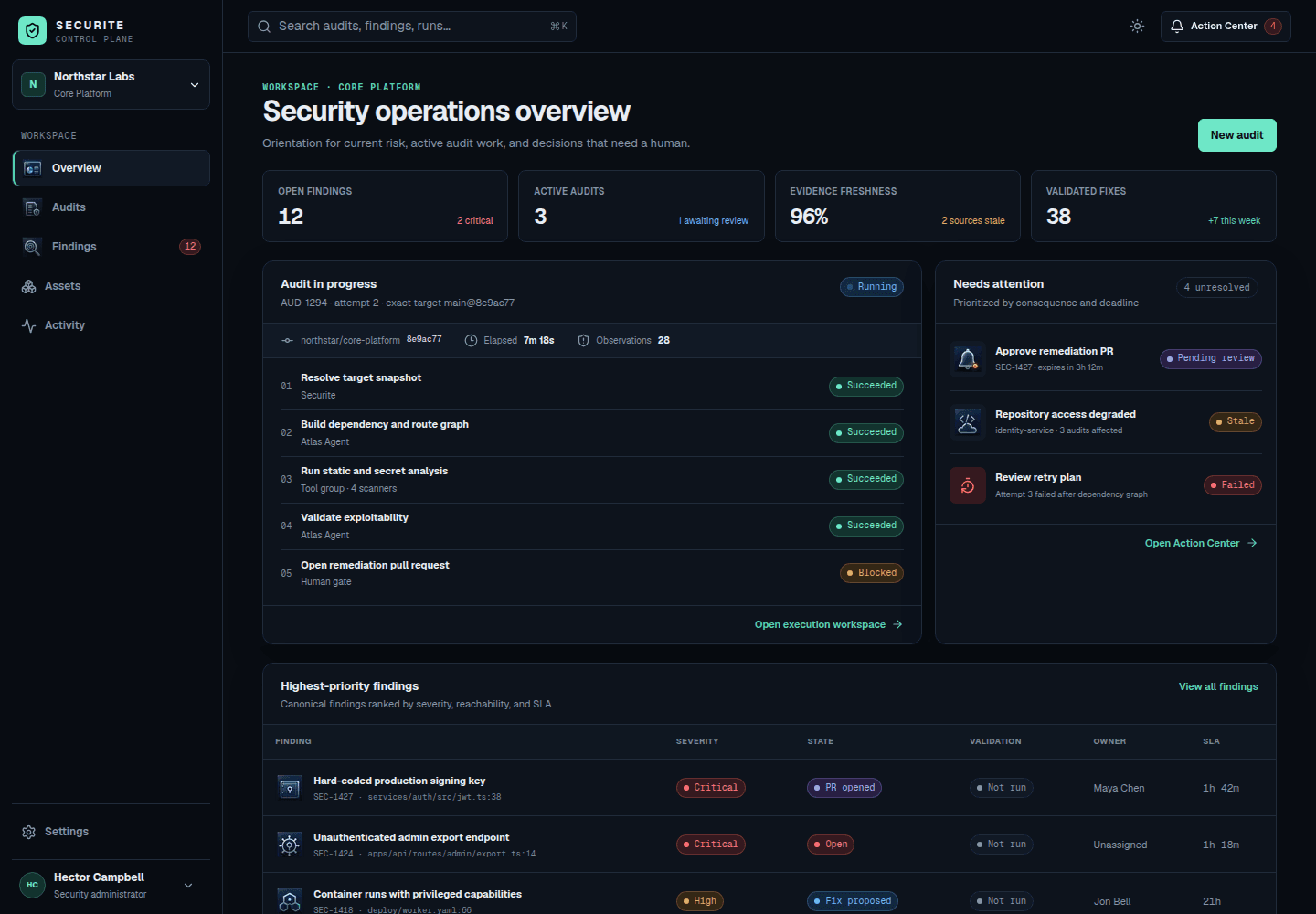Select step Open remediation pull request
This screenshot has width=1316, height=914.
[x=592, y=573]
